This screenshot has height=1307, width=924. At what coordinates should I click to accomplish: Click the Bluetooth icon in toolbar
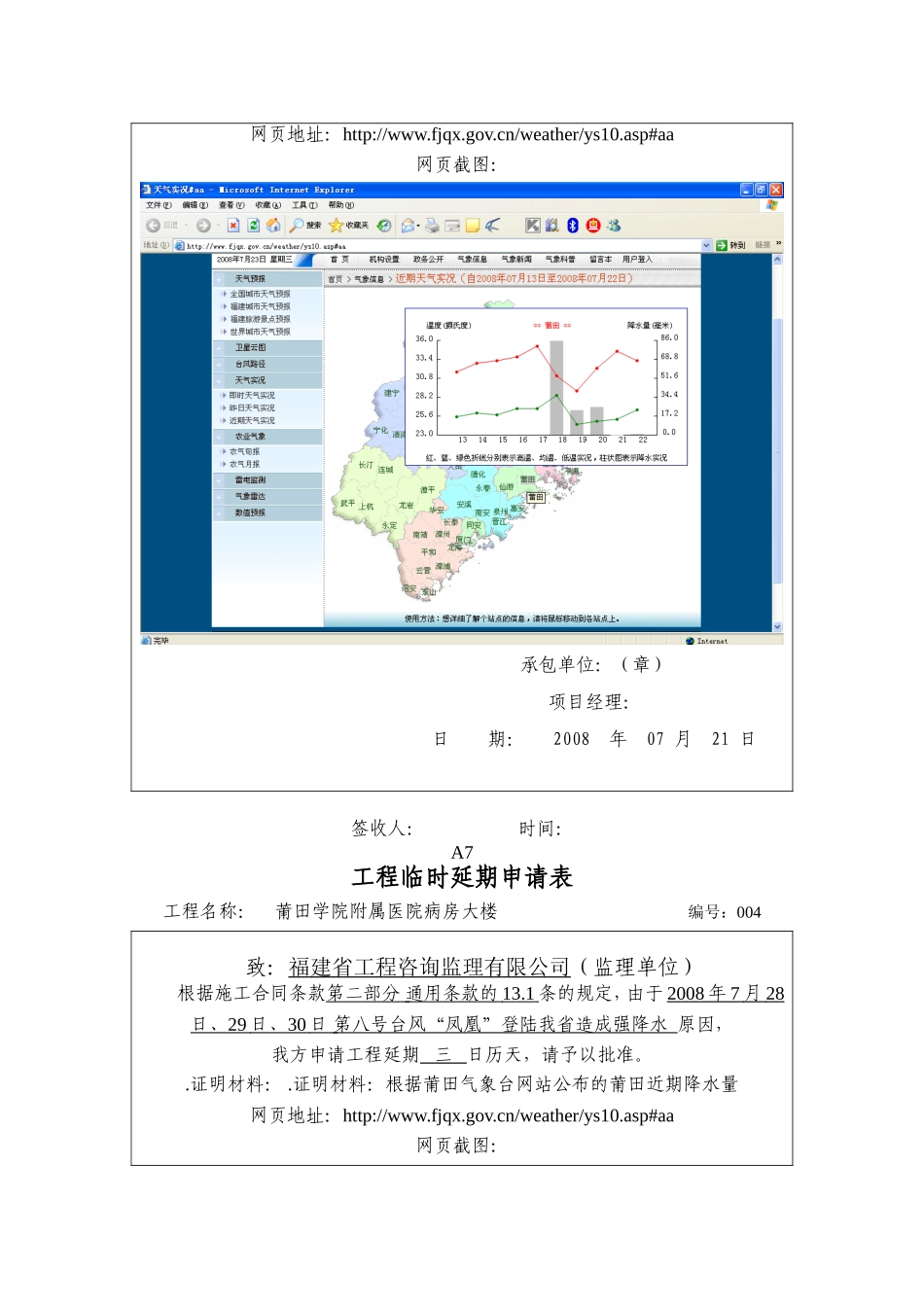click(573, 226)
